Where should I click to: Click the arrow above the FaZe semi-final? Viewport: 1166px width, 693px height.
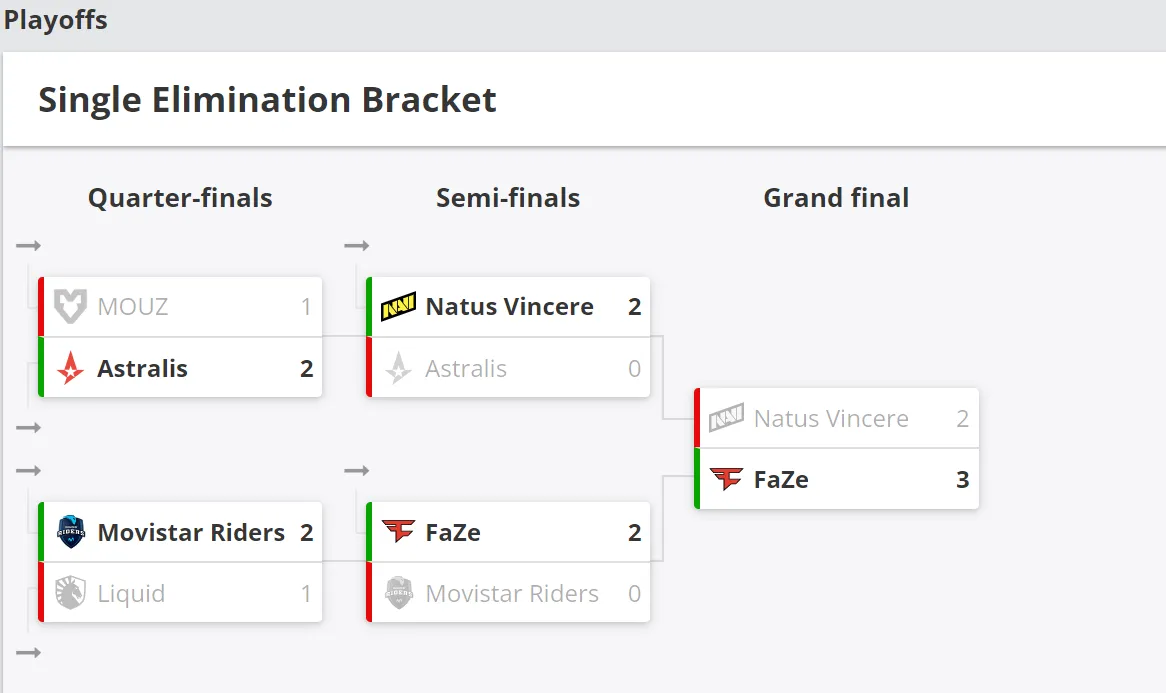(356, 471)
